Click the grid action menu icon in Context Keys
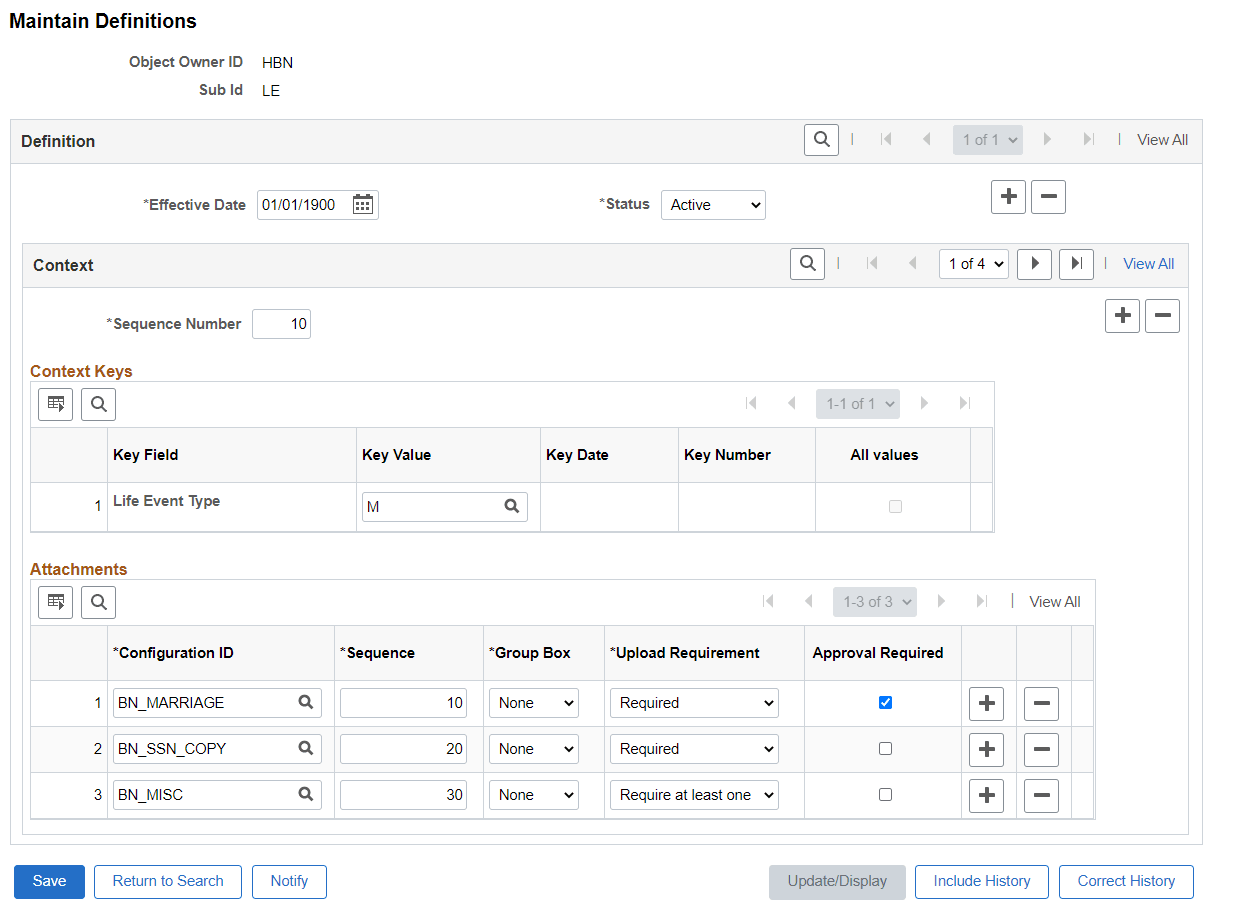 point(55,403)
